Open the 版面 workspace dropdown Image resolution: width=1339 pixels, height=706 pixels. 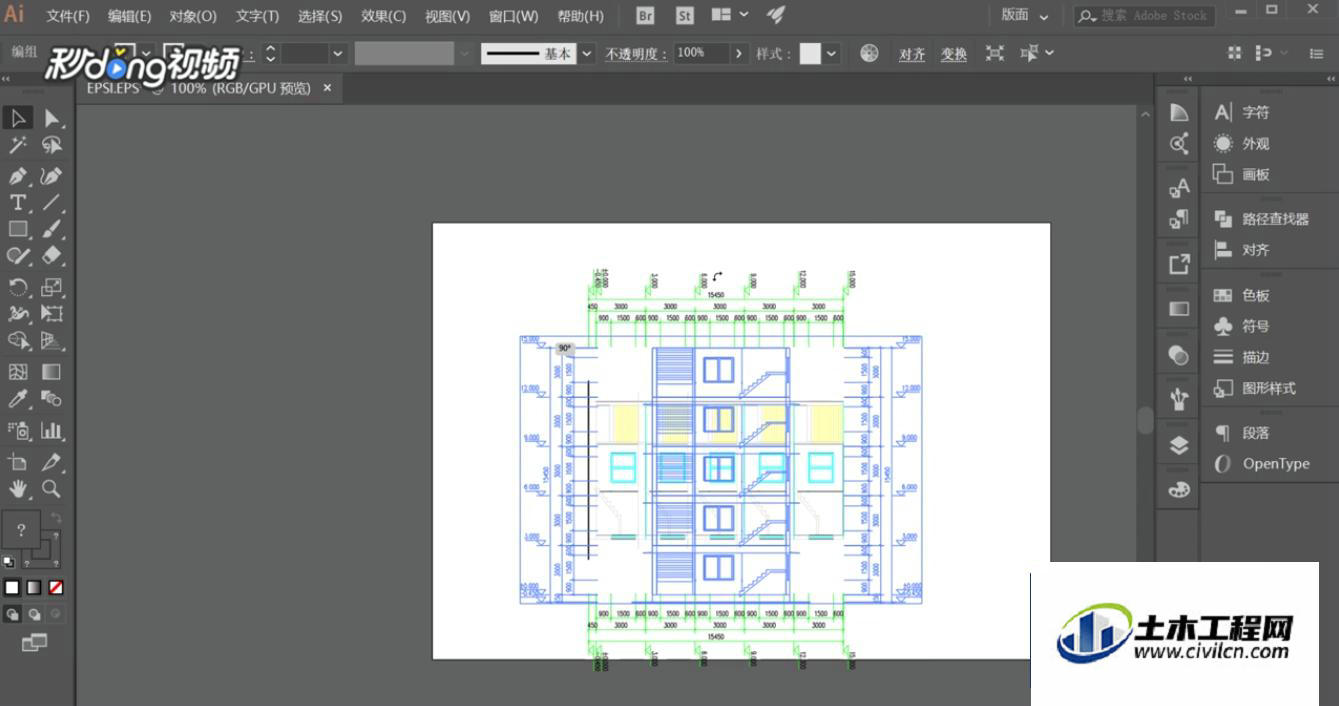(x=1025, y=15)
